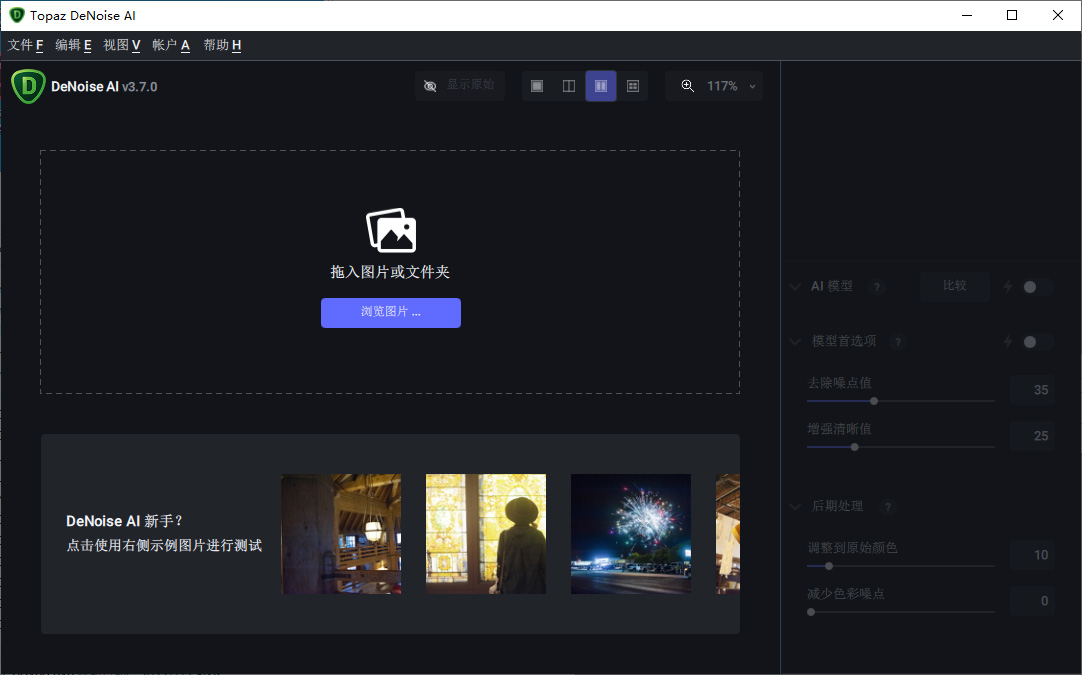Click the heading DeNoise AI 新手？
The image size is (1082, 675).
(125, 521)
